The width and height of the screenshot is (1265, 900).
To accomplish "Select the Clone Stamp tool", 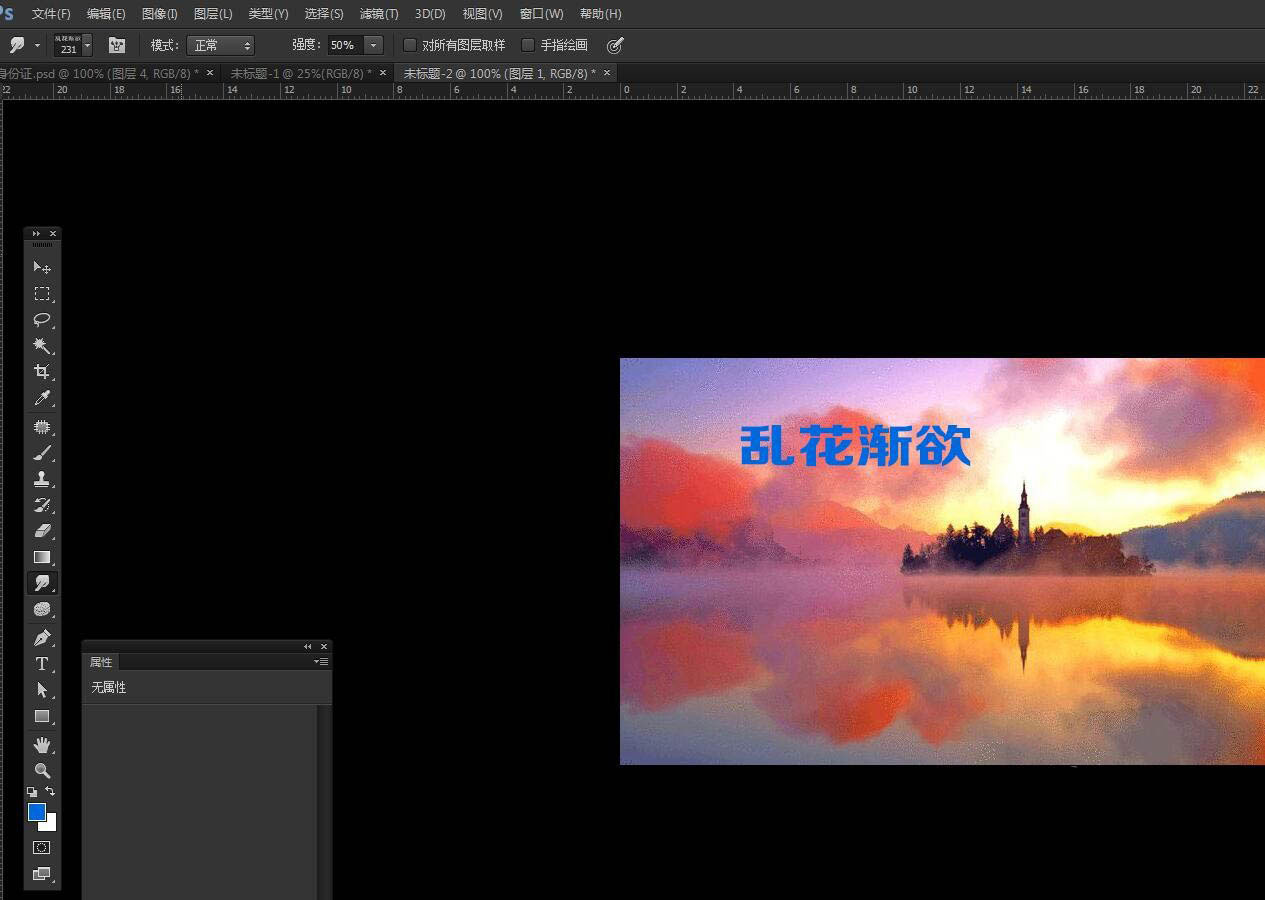I will 42,479.
